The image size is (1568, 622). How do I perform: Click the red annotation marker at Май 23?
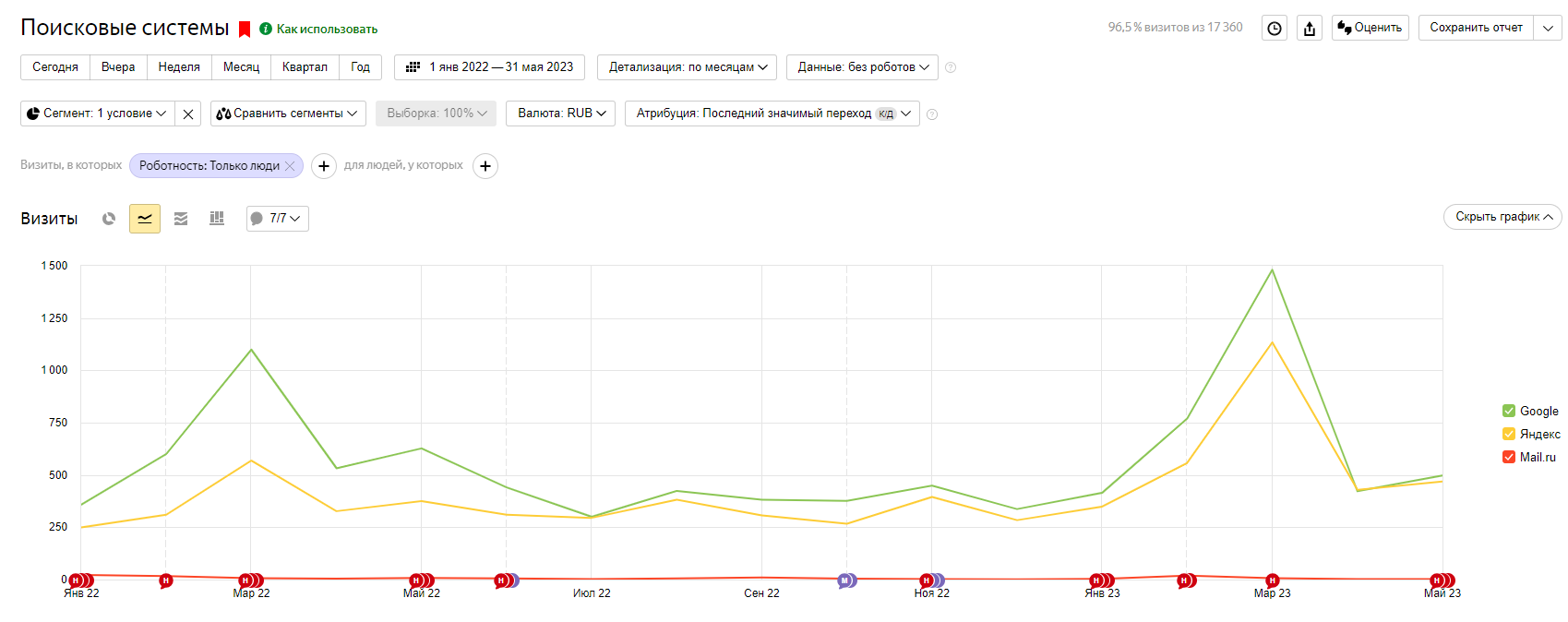[1437, 580]
